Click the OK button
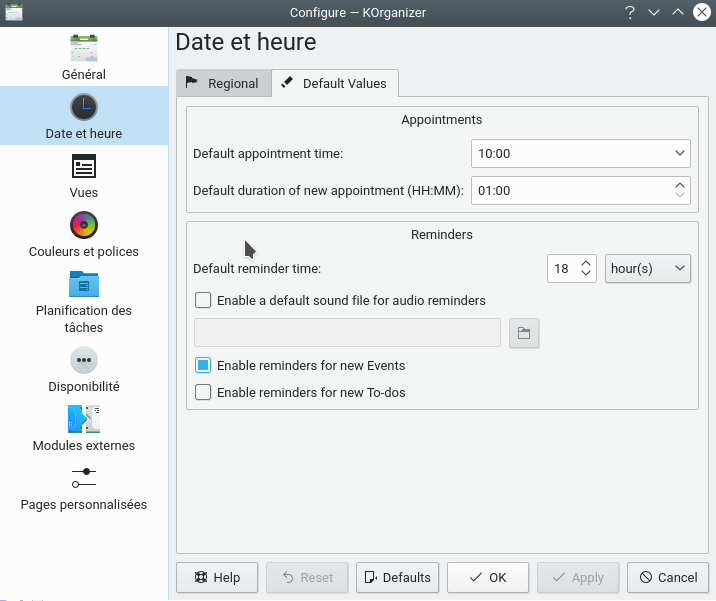Image resolution: width=716 pixels, height=601 pixels. click(x=488, y=577)
